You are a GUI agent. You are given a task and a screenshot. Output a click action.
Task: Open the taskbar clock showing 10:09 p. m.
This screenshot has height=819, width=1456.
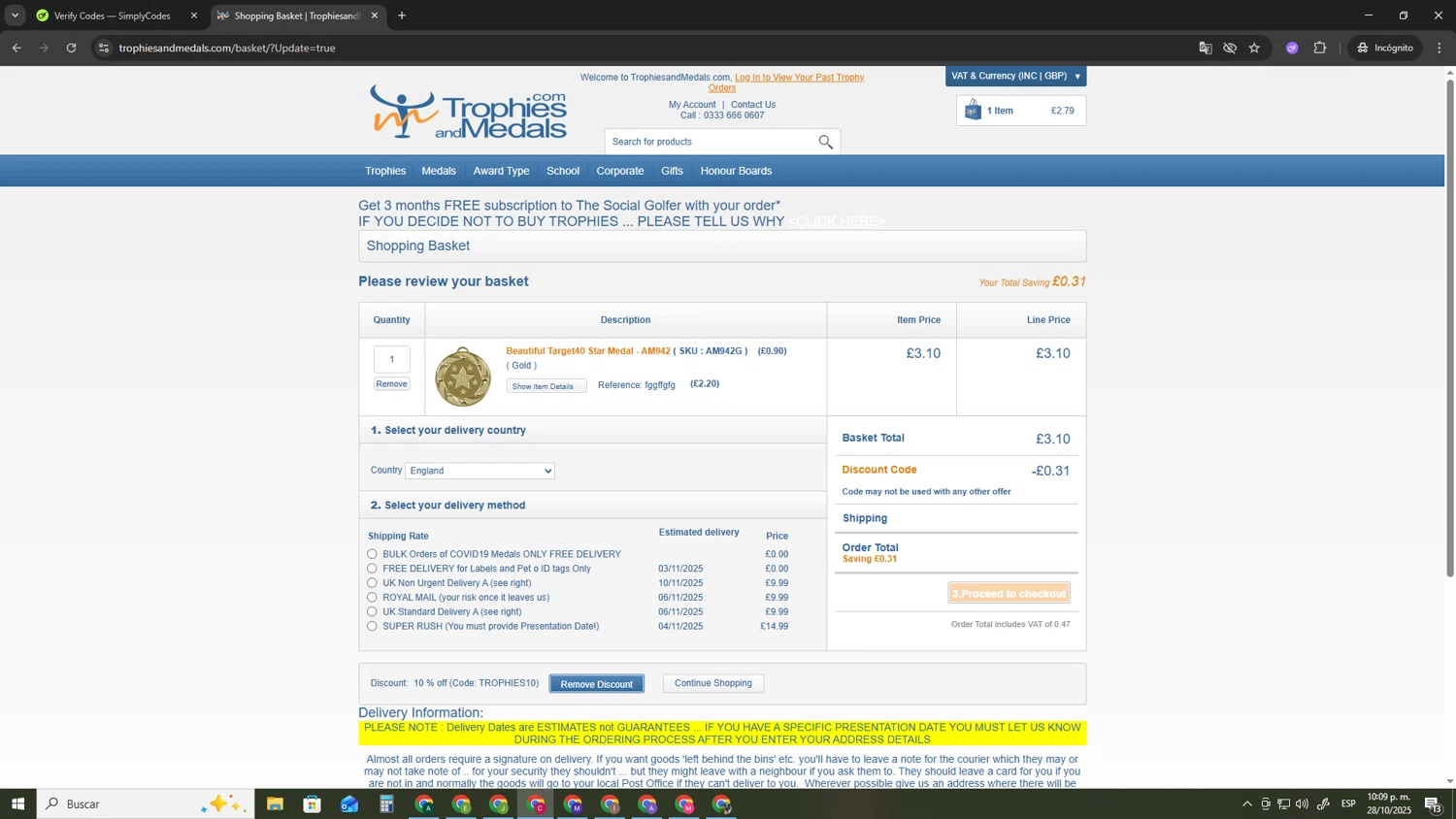(1388, 803)
